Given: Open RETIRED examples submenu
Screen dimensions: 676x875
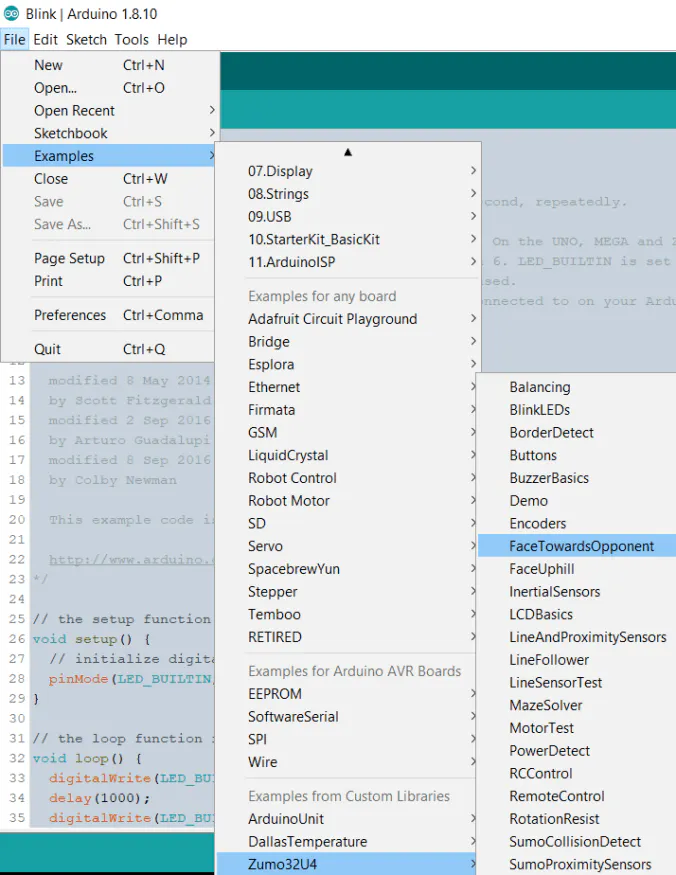Looking at the screenshot, I should 347,637.
